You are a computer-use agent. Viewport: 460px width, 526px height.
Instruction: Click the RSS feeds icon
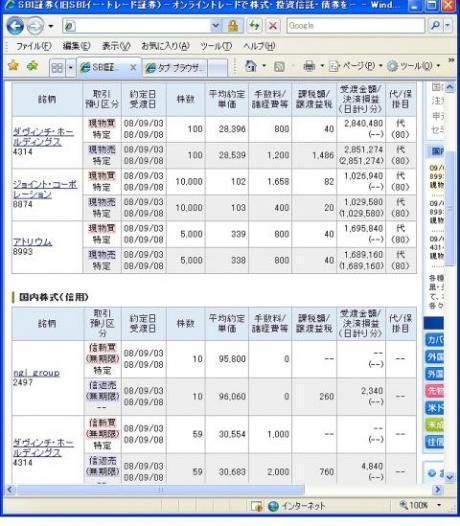coord(279,67)
